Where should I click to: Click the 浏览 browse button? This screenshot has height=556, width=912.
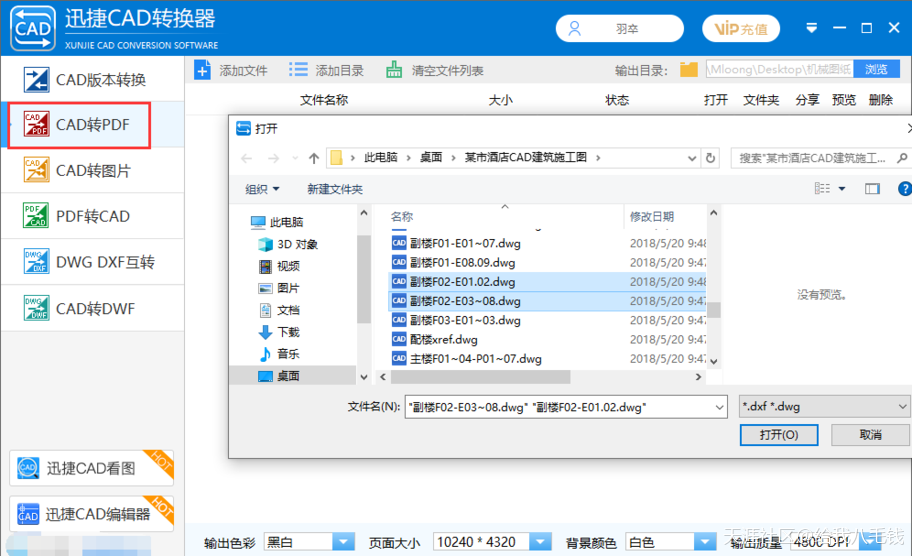(877, 70)
